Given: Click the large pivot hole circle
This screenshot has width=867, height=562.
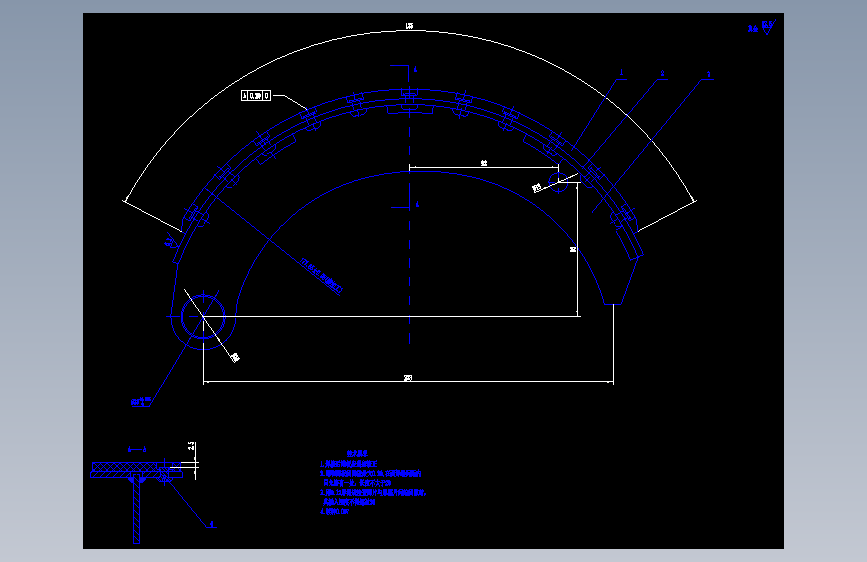Looking at the screenshot, I should (203, 316).
